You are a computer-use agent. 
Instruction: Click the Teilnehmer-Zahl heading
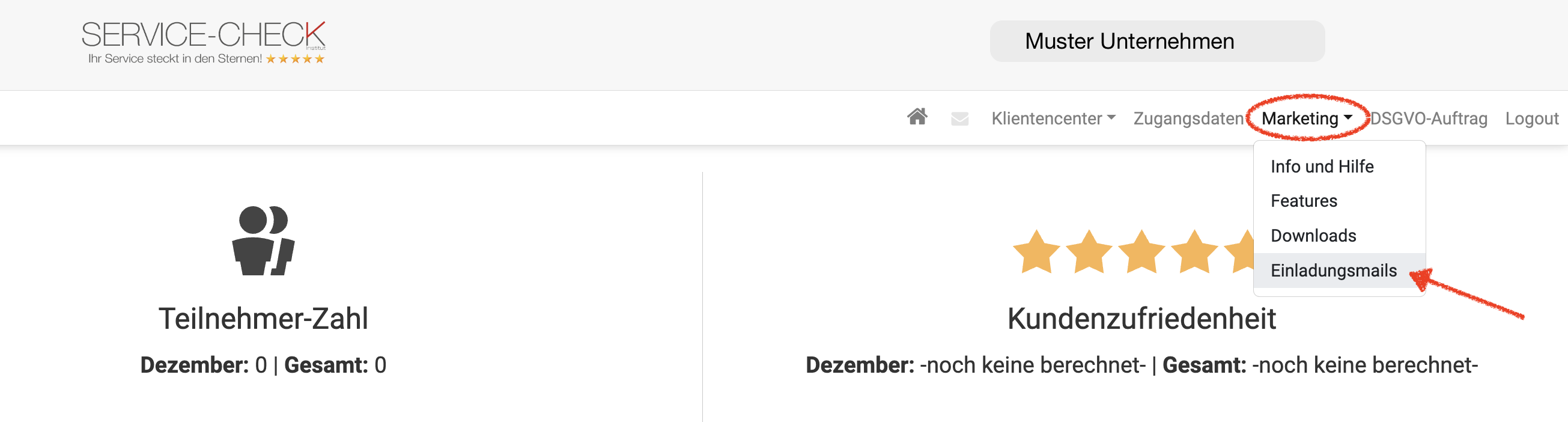tap(263, 319)
